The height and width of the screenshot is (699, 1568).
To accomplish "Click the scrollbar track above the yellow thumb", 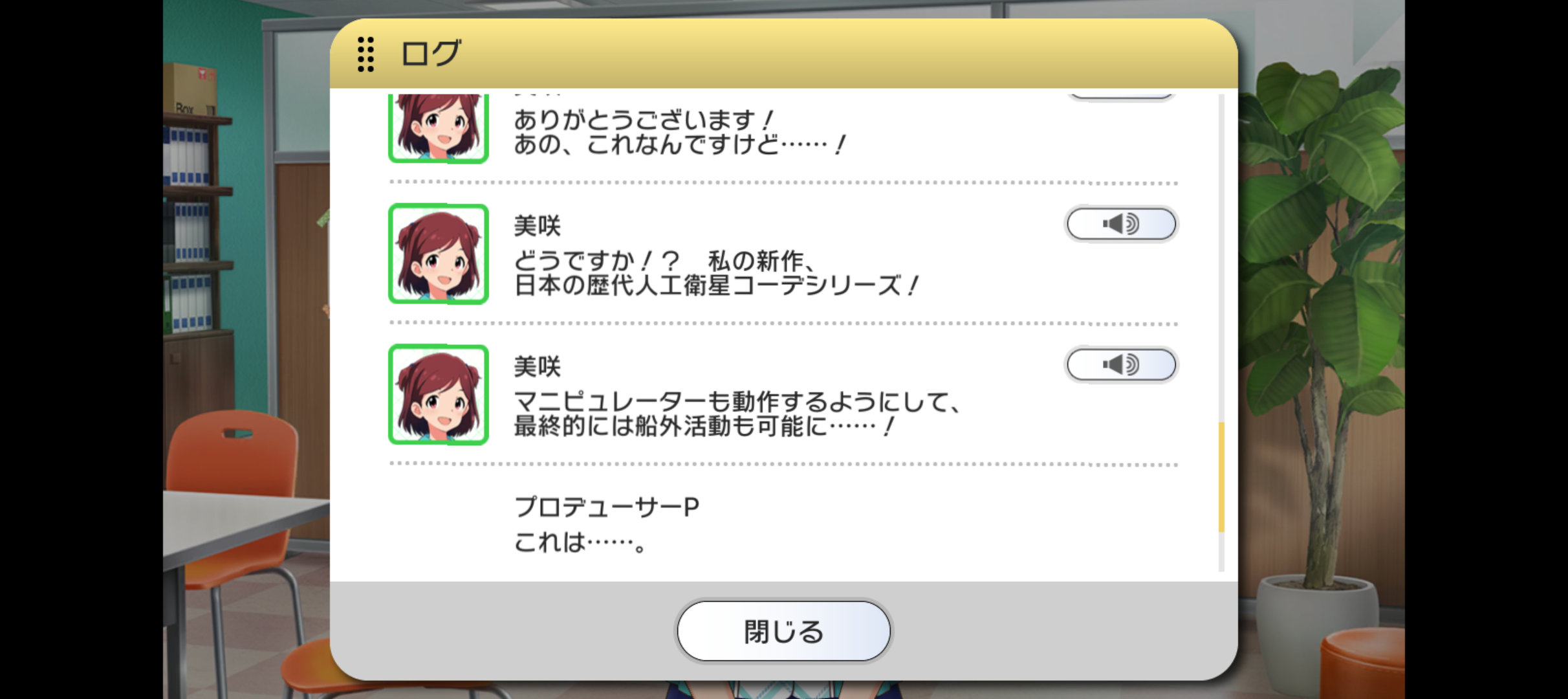I will pyautogui.click(x=1221, y=259).
